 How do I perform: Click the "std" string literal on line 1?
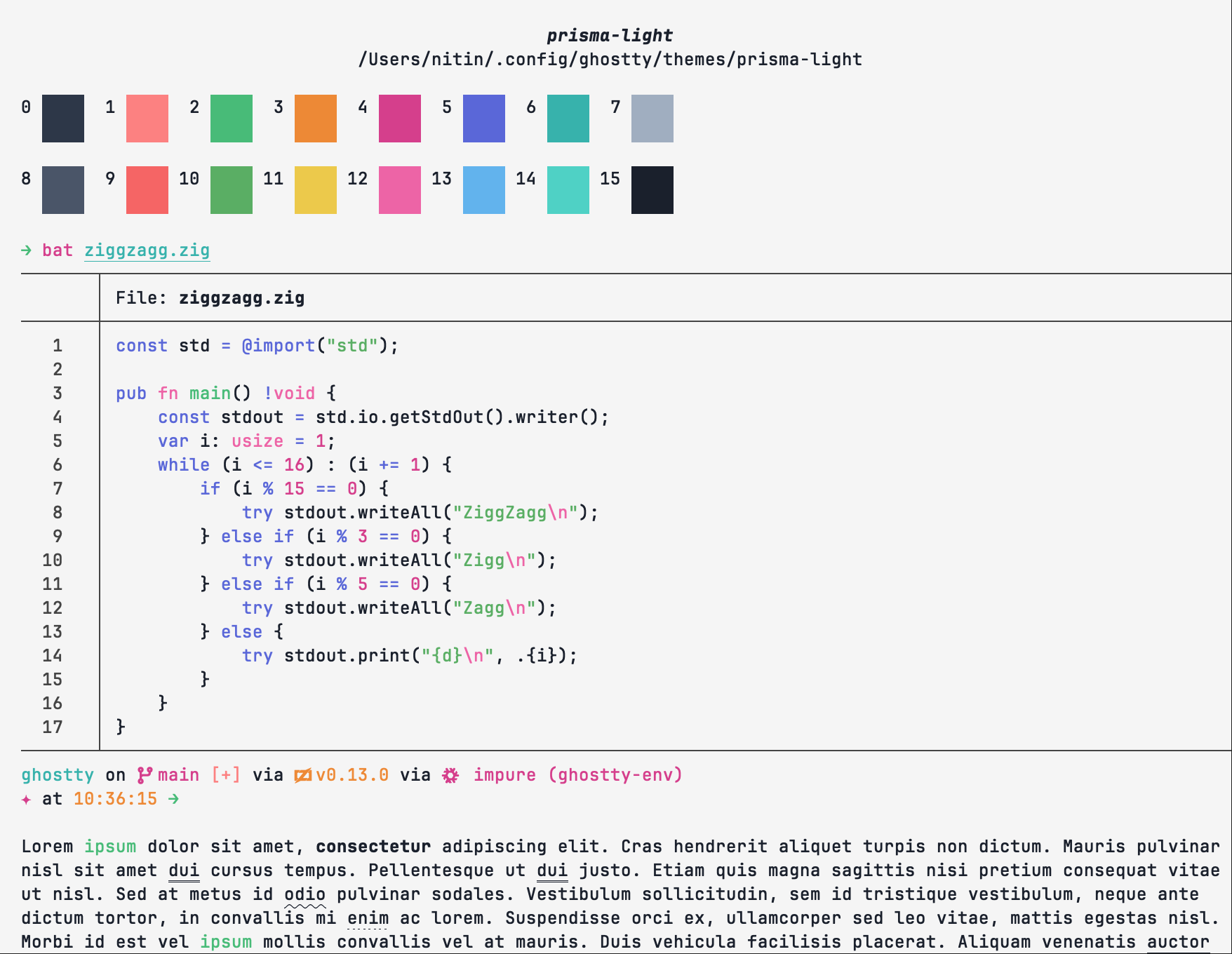tap(352, 346)
